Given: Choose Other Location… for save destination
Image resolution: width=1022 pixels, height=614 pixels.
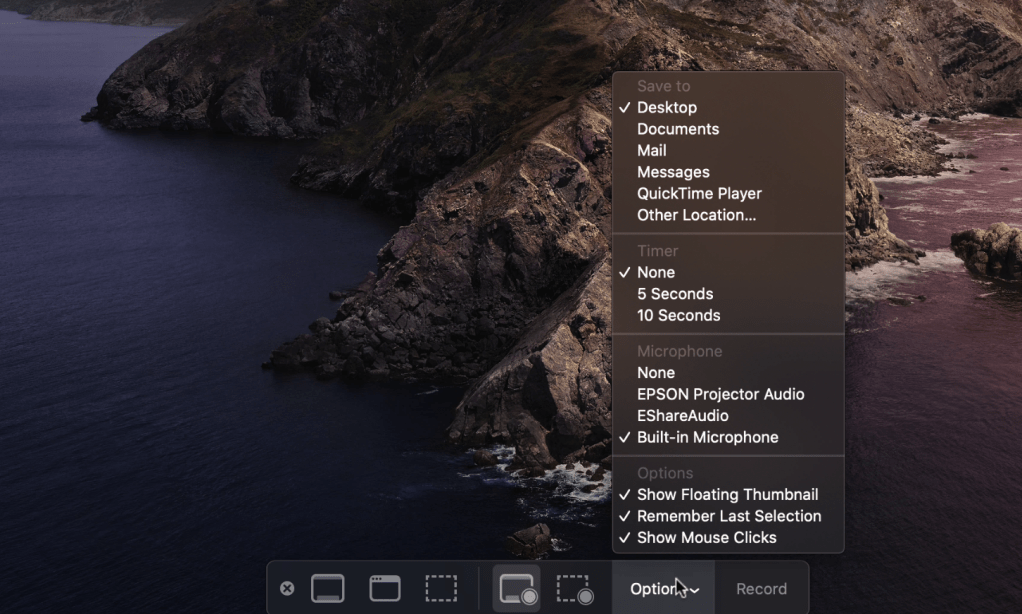Looking at the screenshot, I should pyautogui.click(x=696, y=215).
